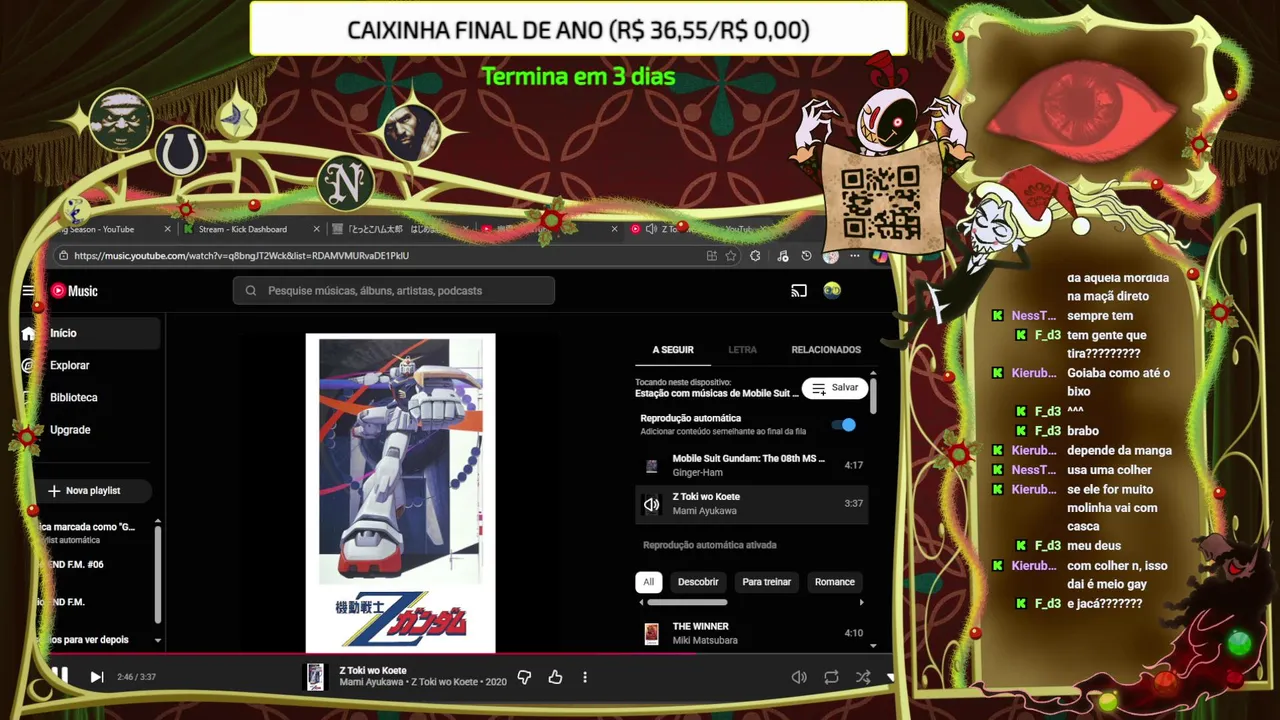Click the colorful extension icon in toolbar
The height and width of the screenshot is (720, 1280).
coord(879,256)
